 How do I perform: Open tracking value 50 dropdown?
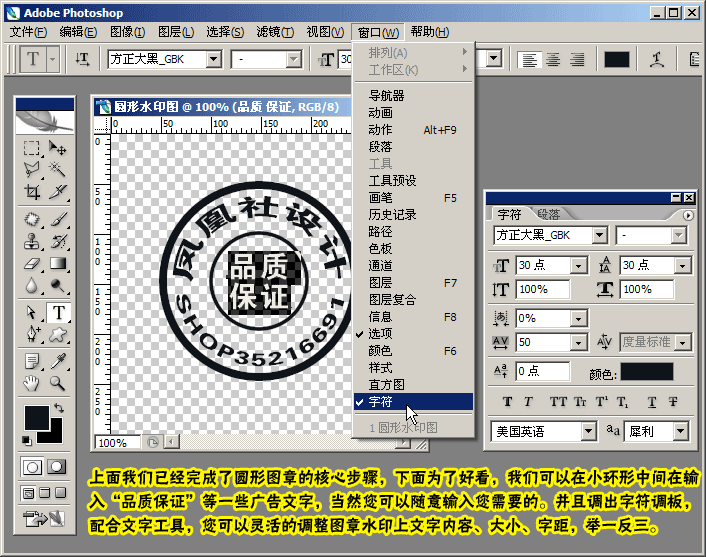pos(578,343)
